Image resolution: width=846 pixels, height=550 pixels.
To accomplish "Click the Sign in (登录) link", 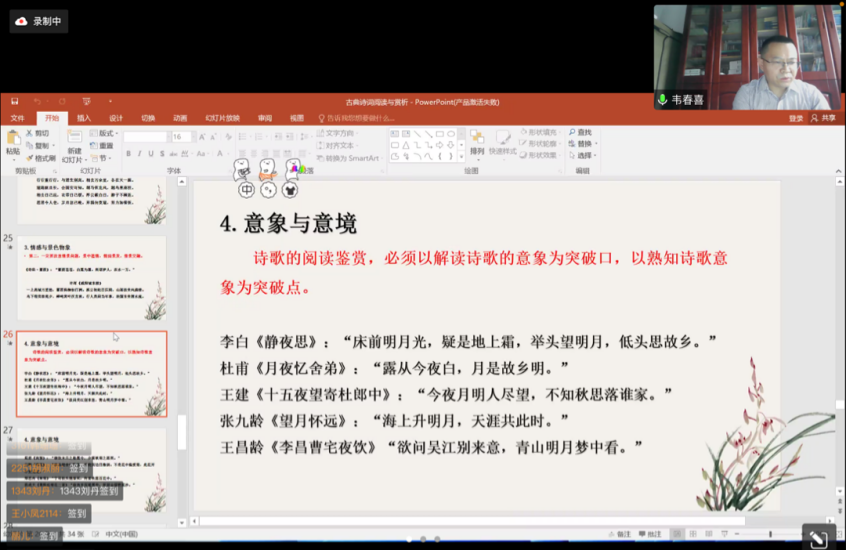I will [796, 118].
